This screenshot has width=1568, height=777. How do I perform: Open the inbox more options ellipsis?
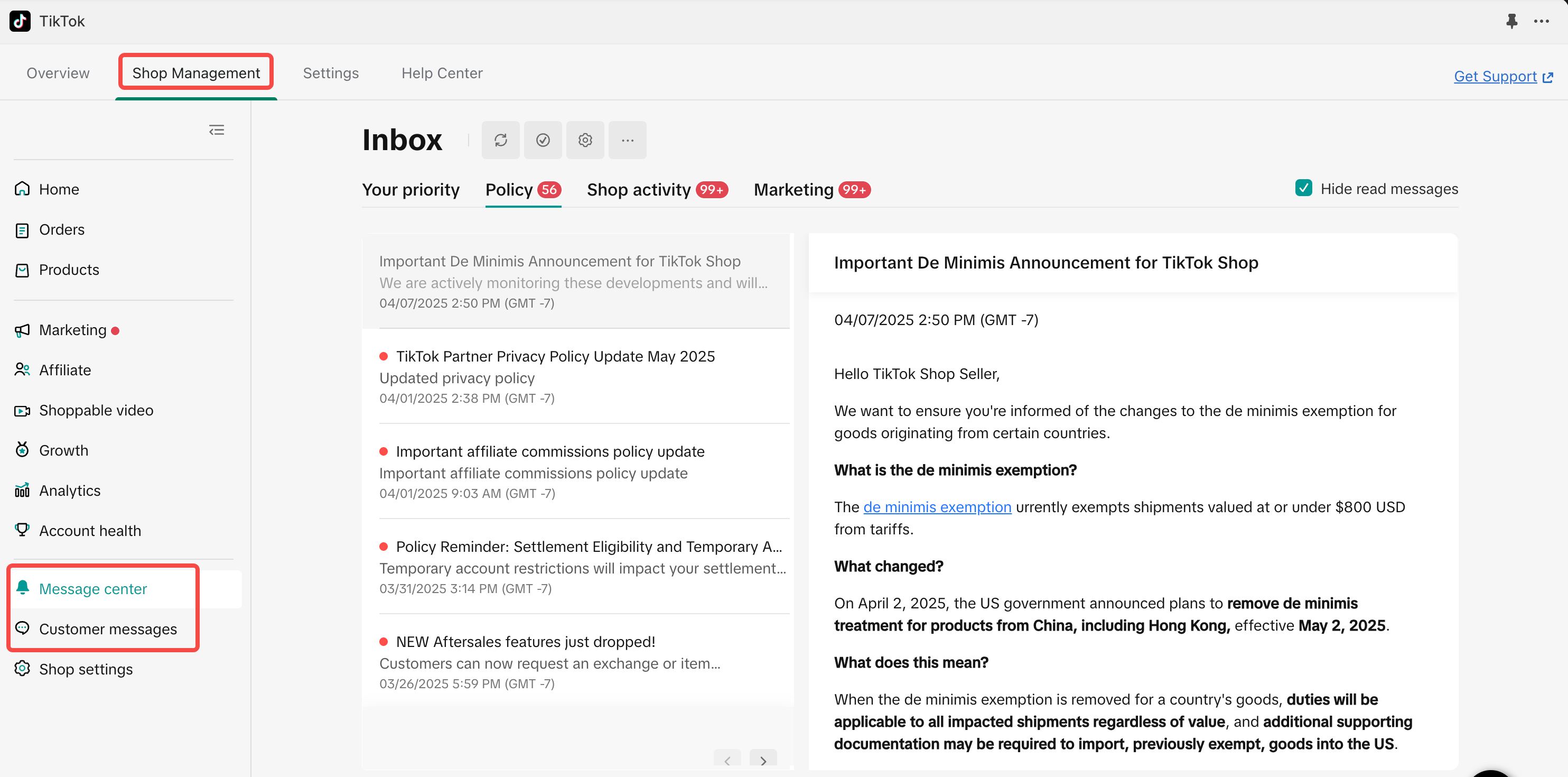click(627, 140)
